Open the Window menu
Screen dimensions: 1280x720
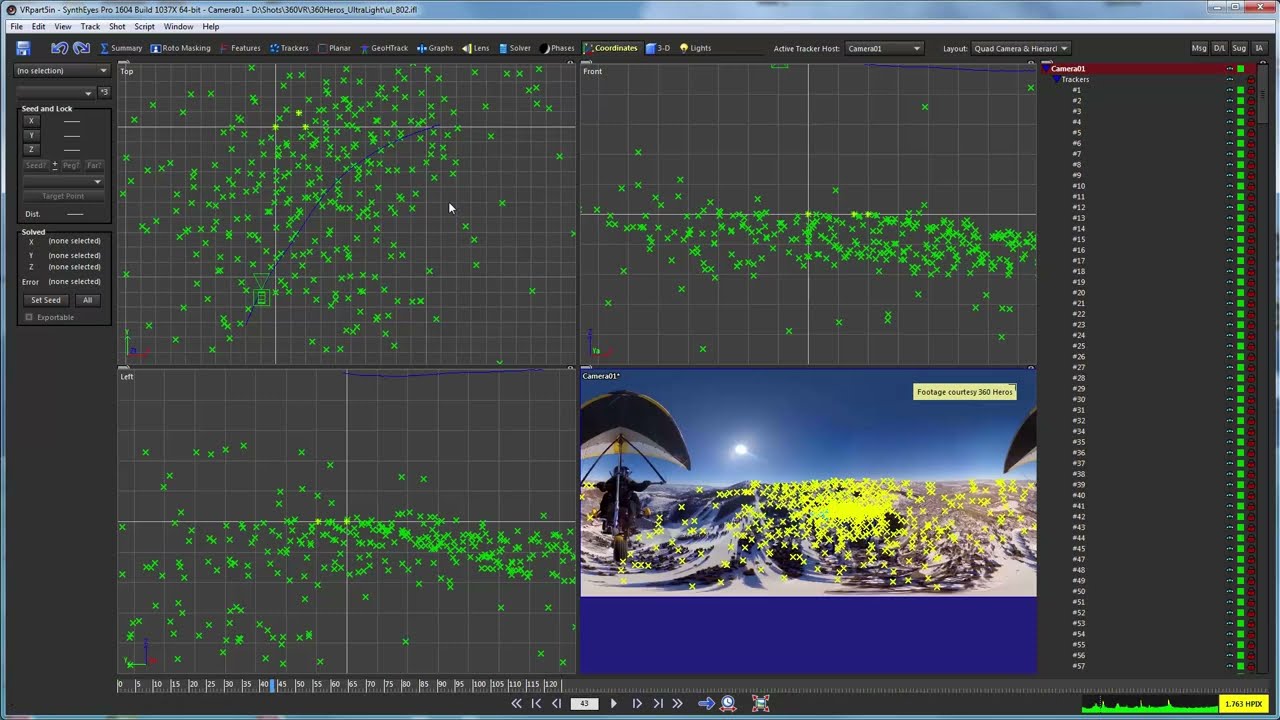tap(178, 26)
